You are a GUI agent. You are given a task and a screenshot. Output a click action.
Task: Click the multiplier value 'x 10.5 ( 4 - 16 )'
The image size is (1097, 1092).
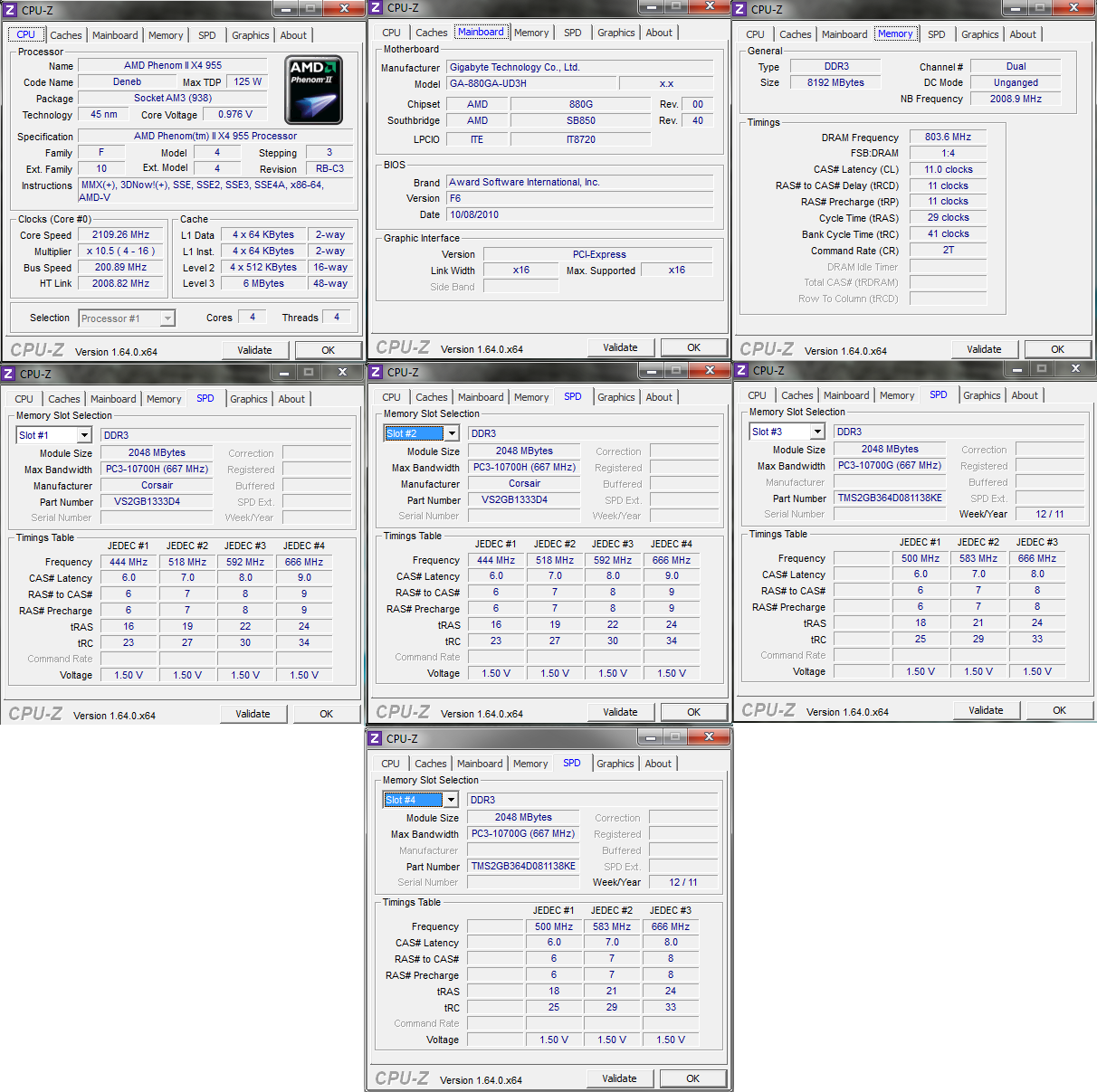coord(121,251)
